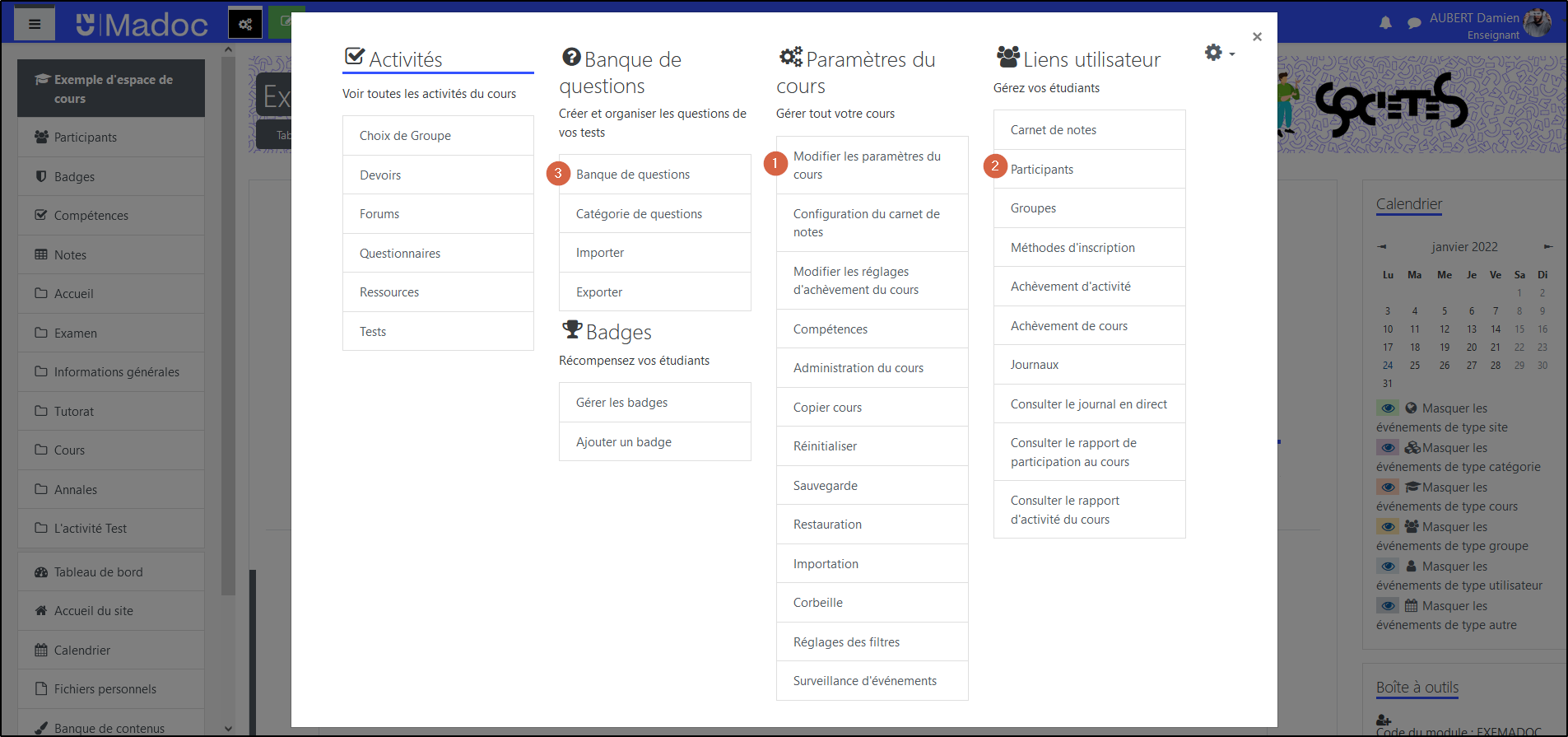Hide user type events eye toggle
This screenshot has height=737, width=1568.
[1388, 567]
